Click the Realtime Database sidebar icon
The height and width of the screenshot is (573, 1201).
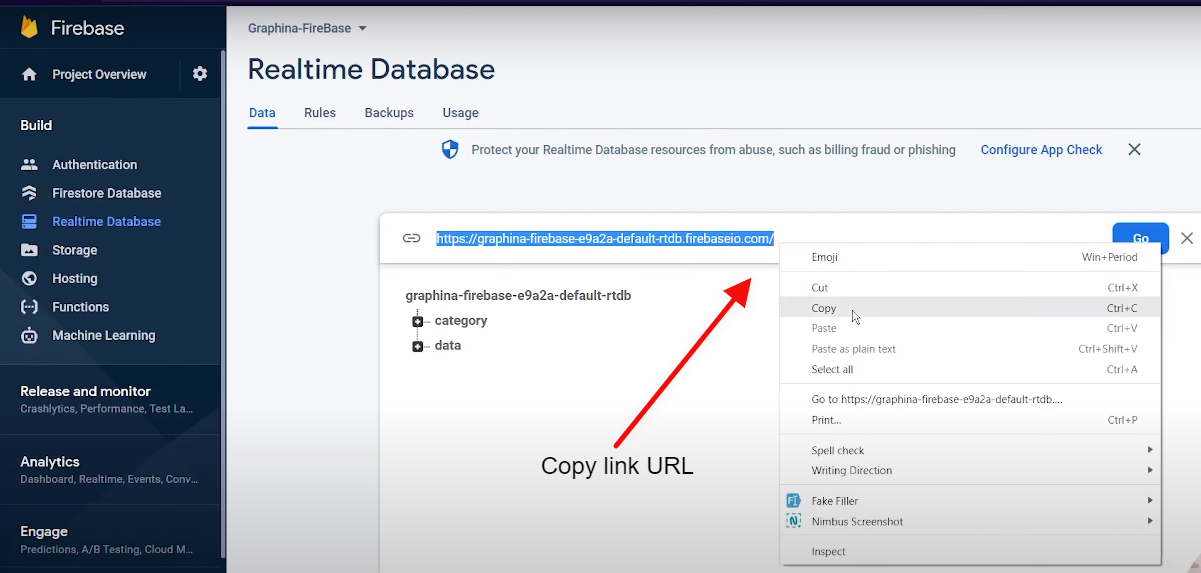[x=29, y=221]
